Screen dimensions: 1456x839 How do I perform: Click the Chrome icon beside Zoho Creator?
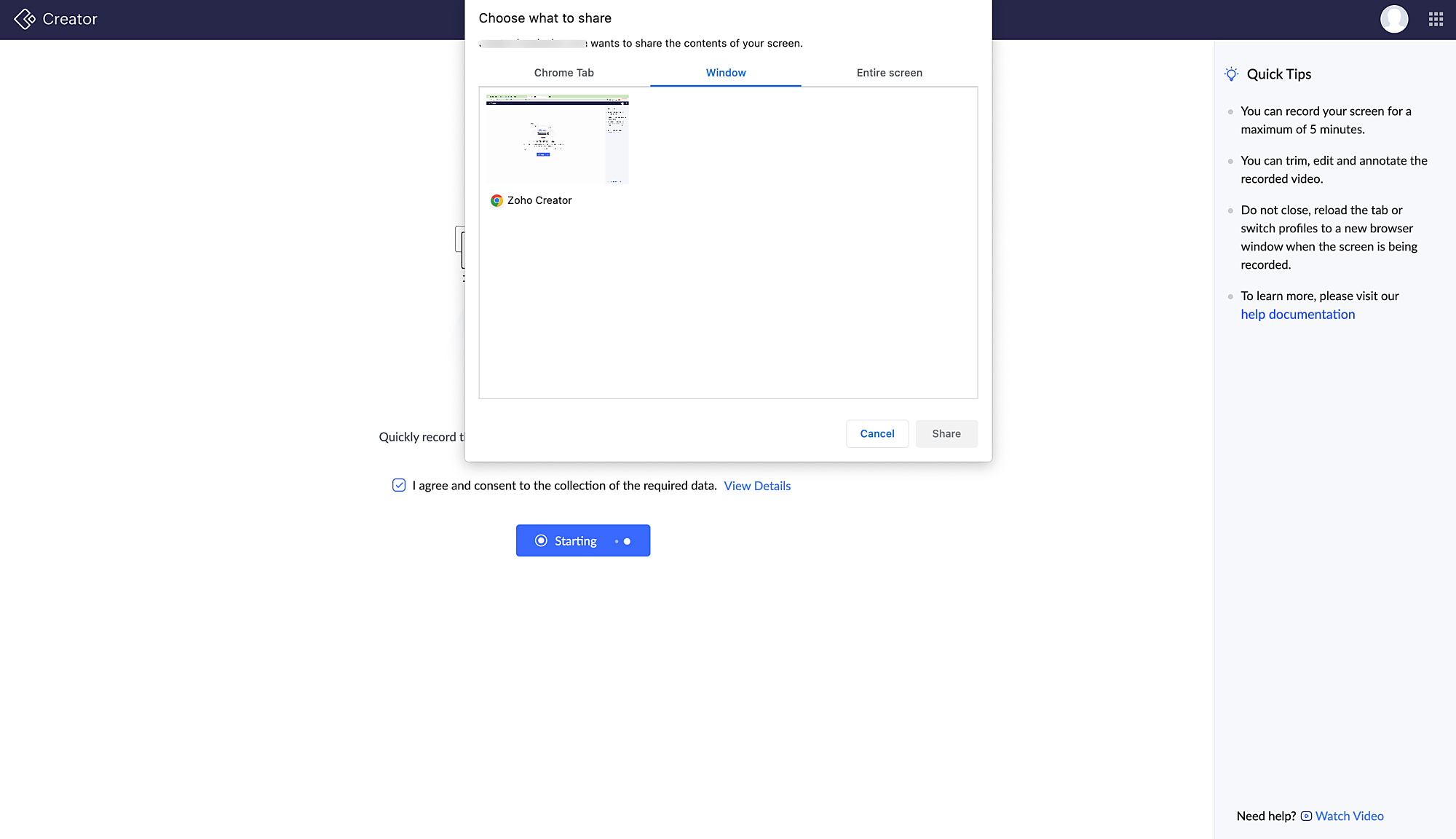(x=496, y=200)
